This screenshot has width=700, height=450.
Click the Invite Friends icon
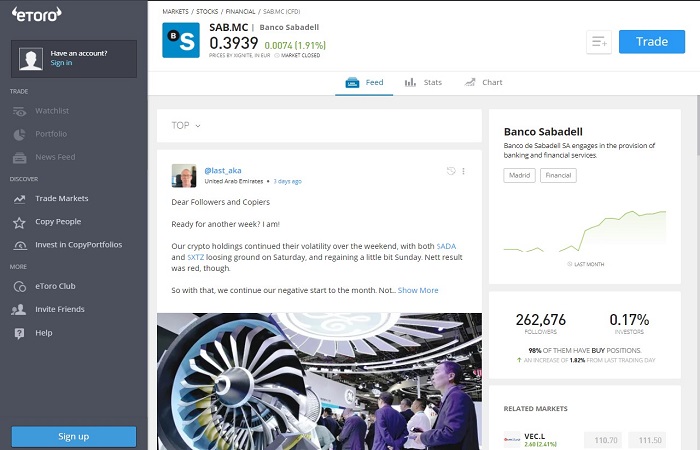(x=18, y=309)
